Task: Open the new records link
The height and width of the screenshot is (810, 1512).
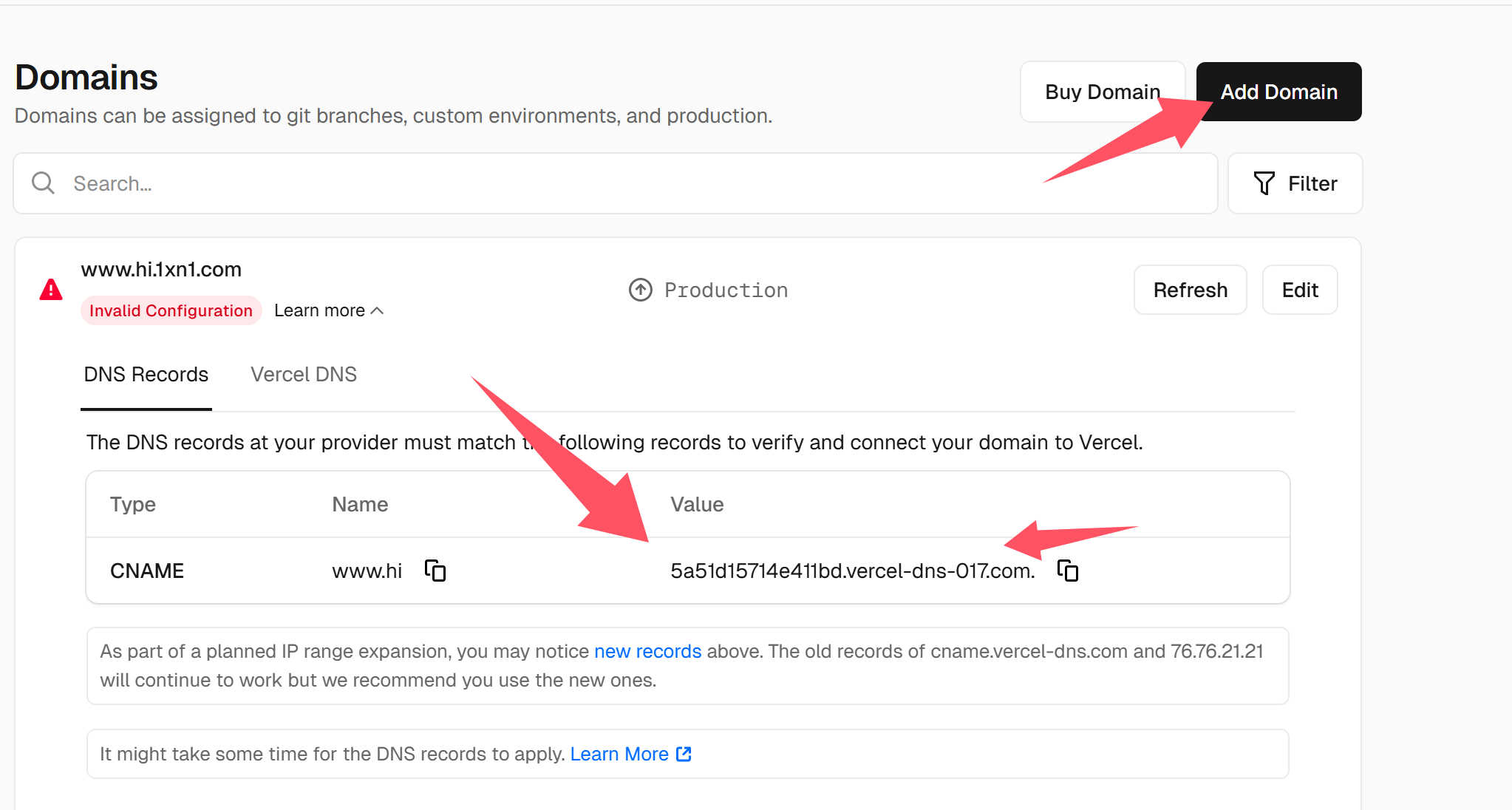Action: 647,651
